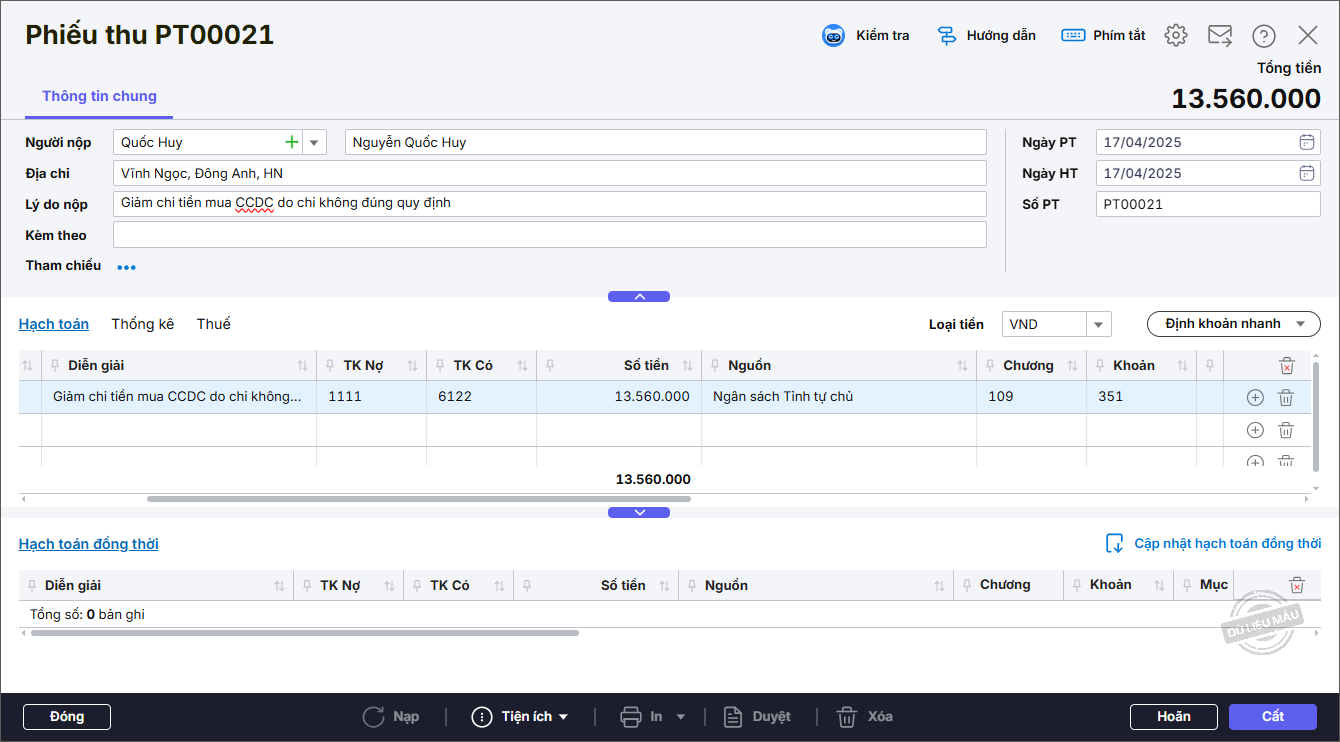Click the help question mark icon

coord(1264,36)
